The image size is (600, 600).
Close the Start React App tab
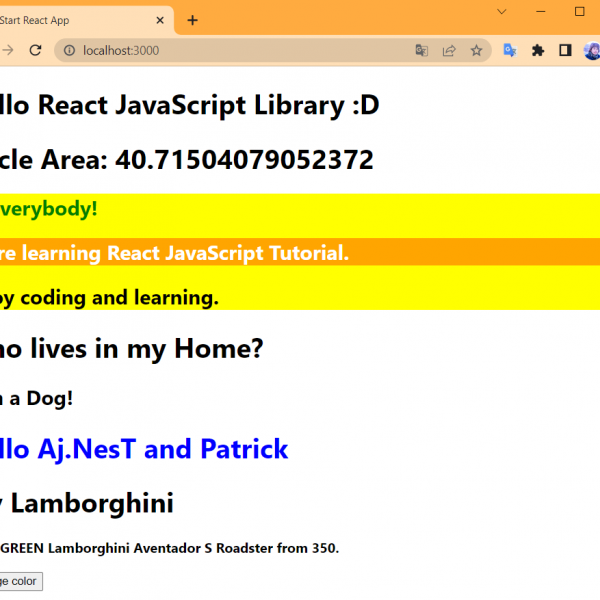(x=160, y=20)
